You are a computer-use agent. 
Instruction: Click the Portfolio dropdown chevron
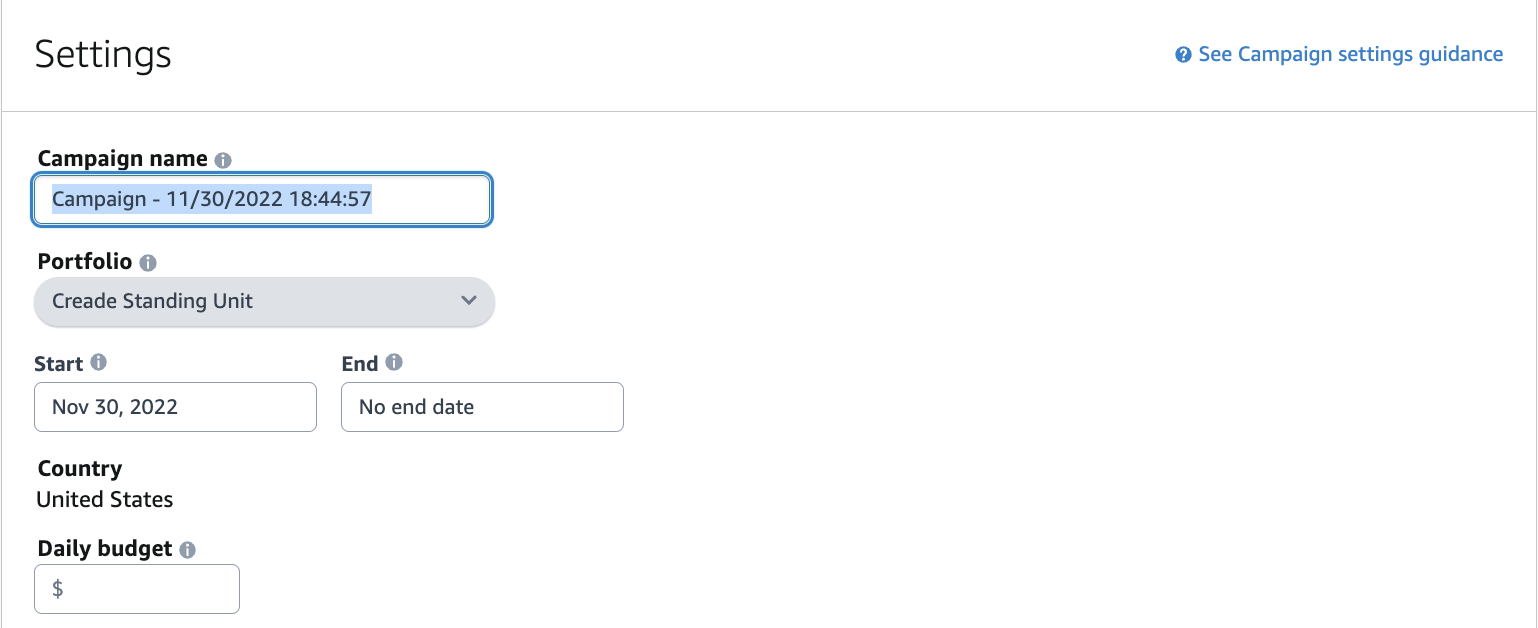coord(468,301)
